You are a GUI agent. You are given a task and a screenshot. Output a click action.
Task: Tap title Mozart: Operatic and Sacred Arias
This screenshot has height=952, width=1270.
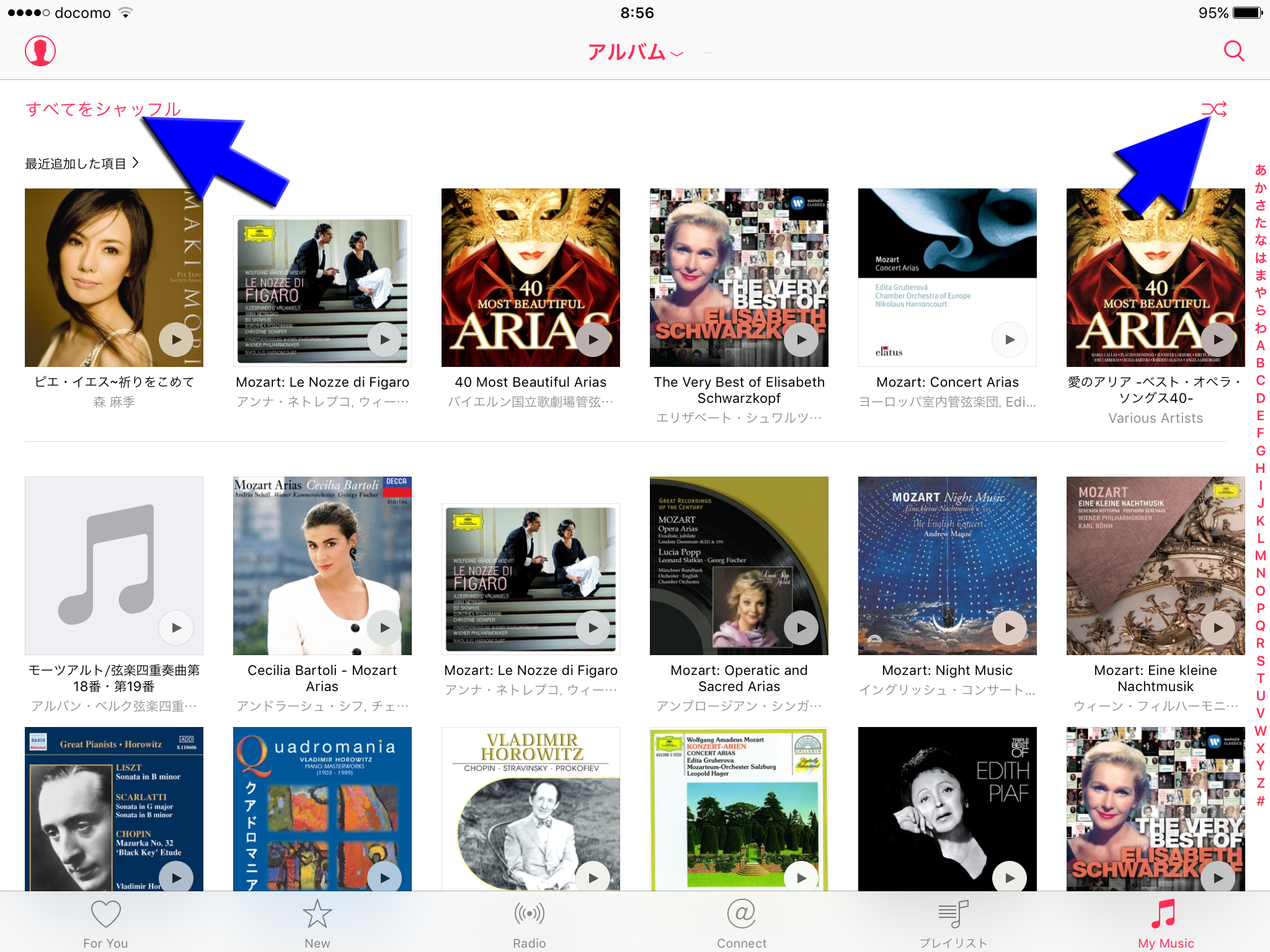[739, 678]
